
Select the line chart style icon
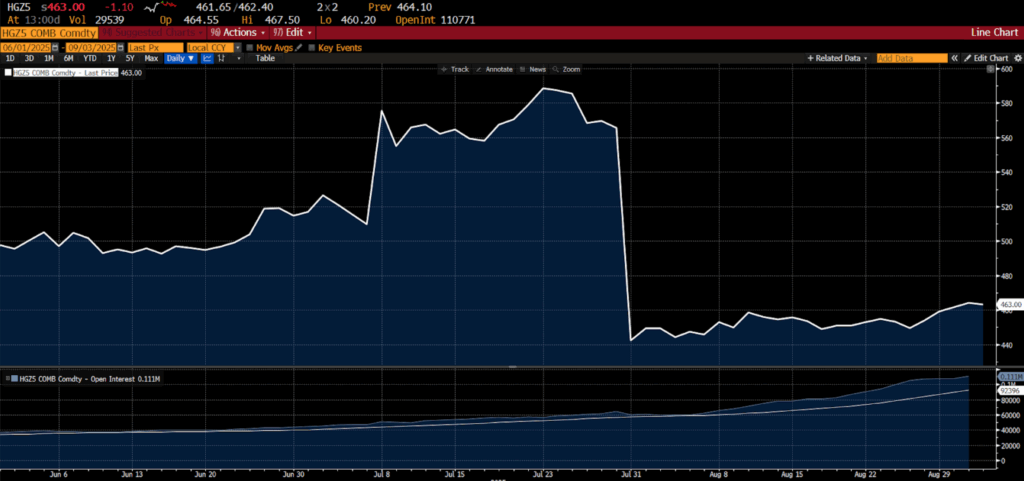208,58
